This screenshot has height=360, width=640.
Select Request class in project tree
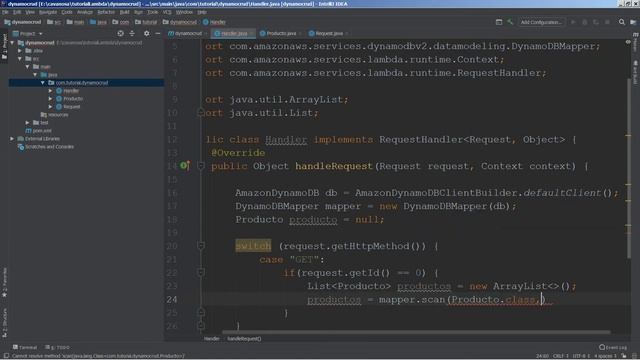pos(68,107)
